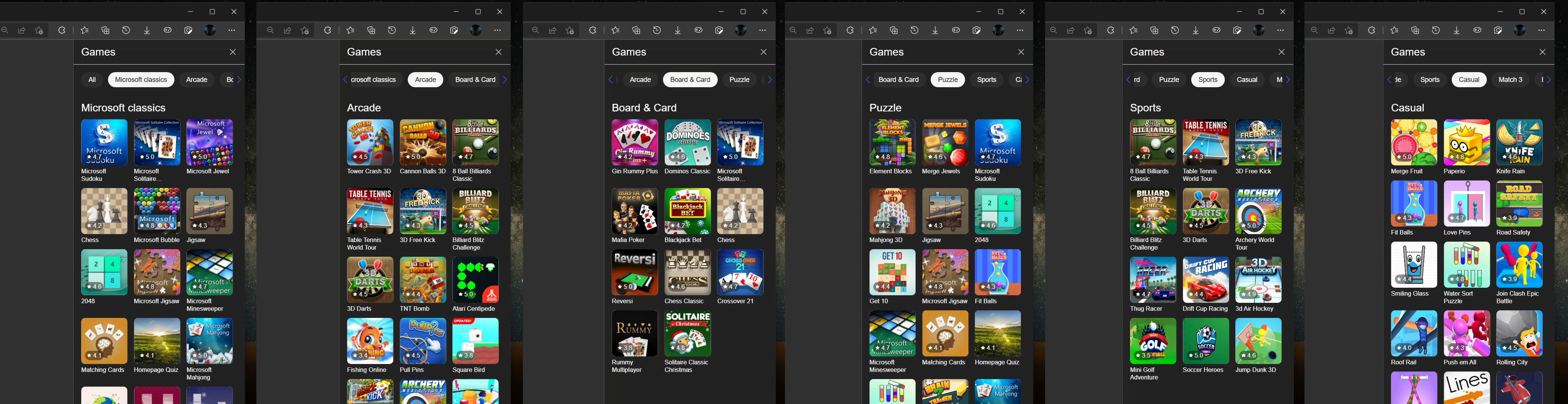Click right chevron in Puzzle panel chips
Screen dimensions: 1568x404
(1027, 80)
